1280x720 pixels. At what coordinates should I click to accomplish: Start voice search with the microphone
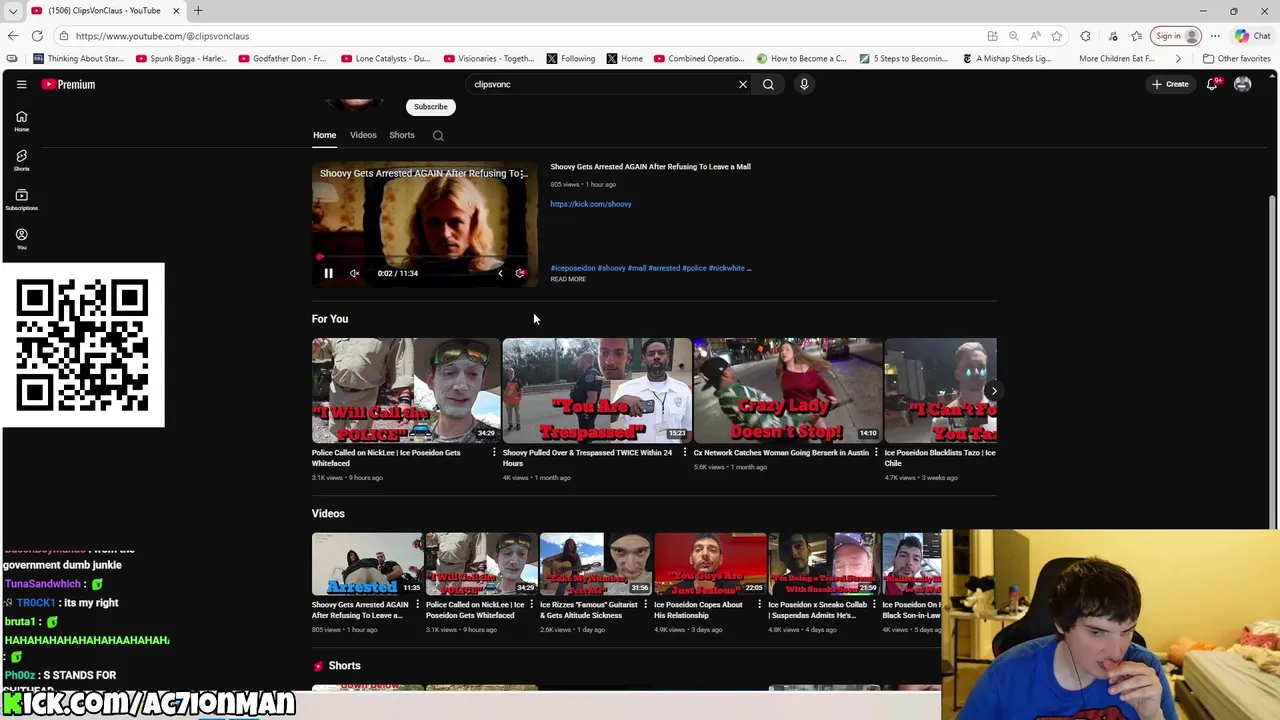804,84
